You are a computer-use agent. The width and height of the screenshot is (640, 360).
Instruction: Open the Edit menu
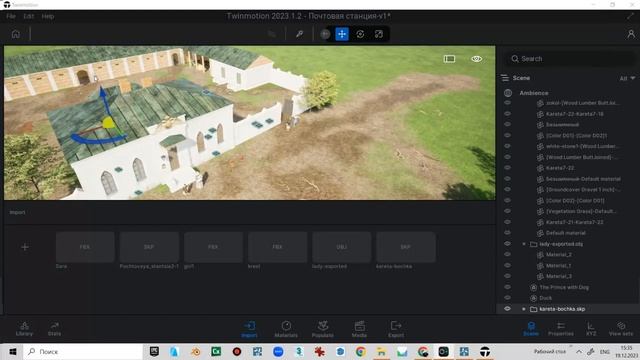29,16
